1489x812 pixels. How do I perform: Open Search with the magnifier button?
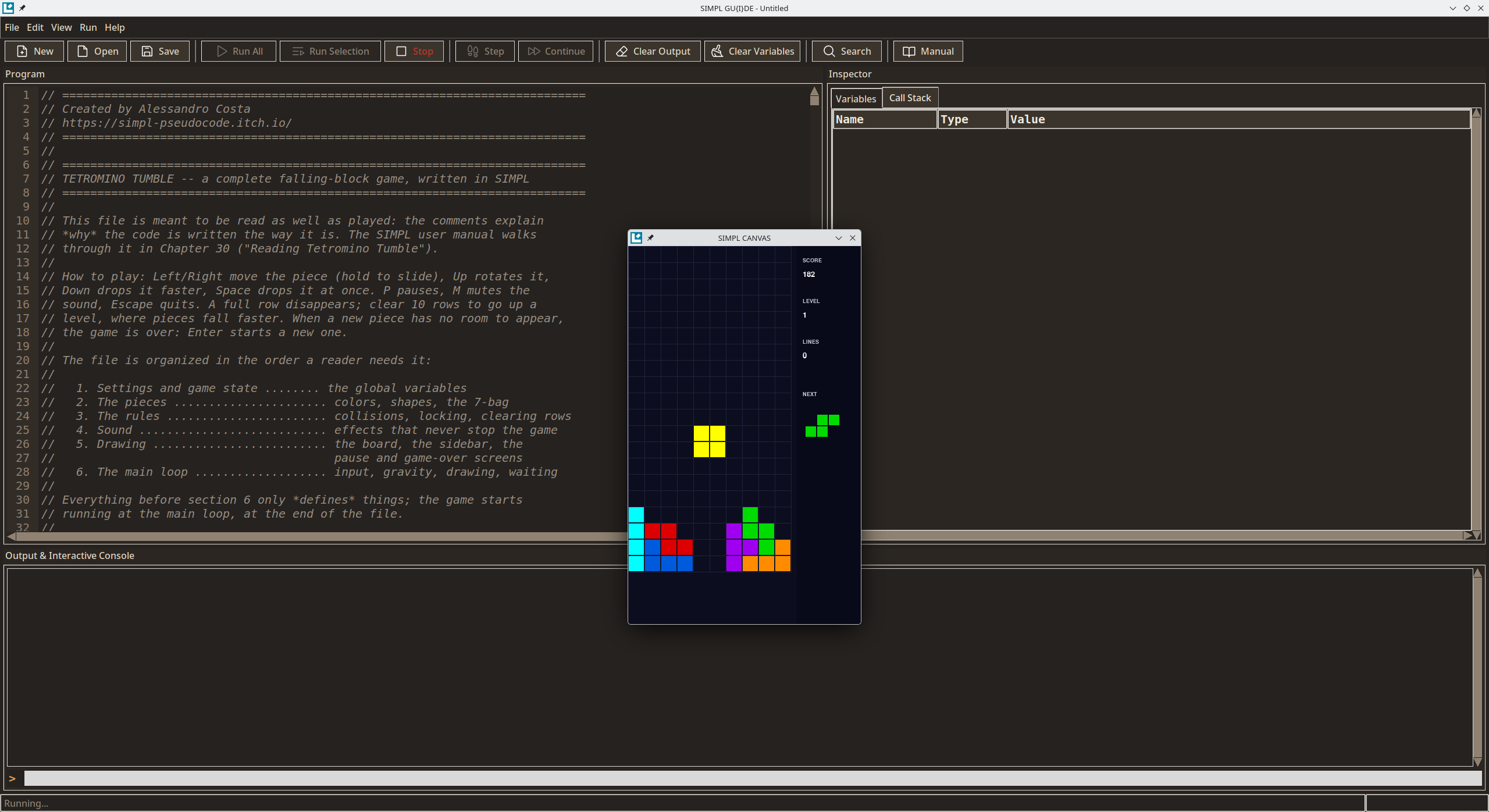(x=847, y=51)
